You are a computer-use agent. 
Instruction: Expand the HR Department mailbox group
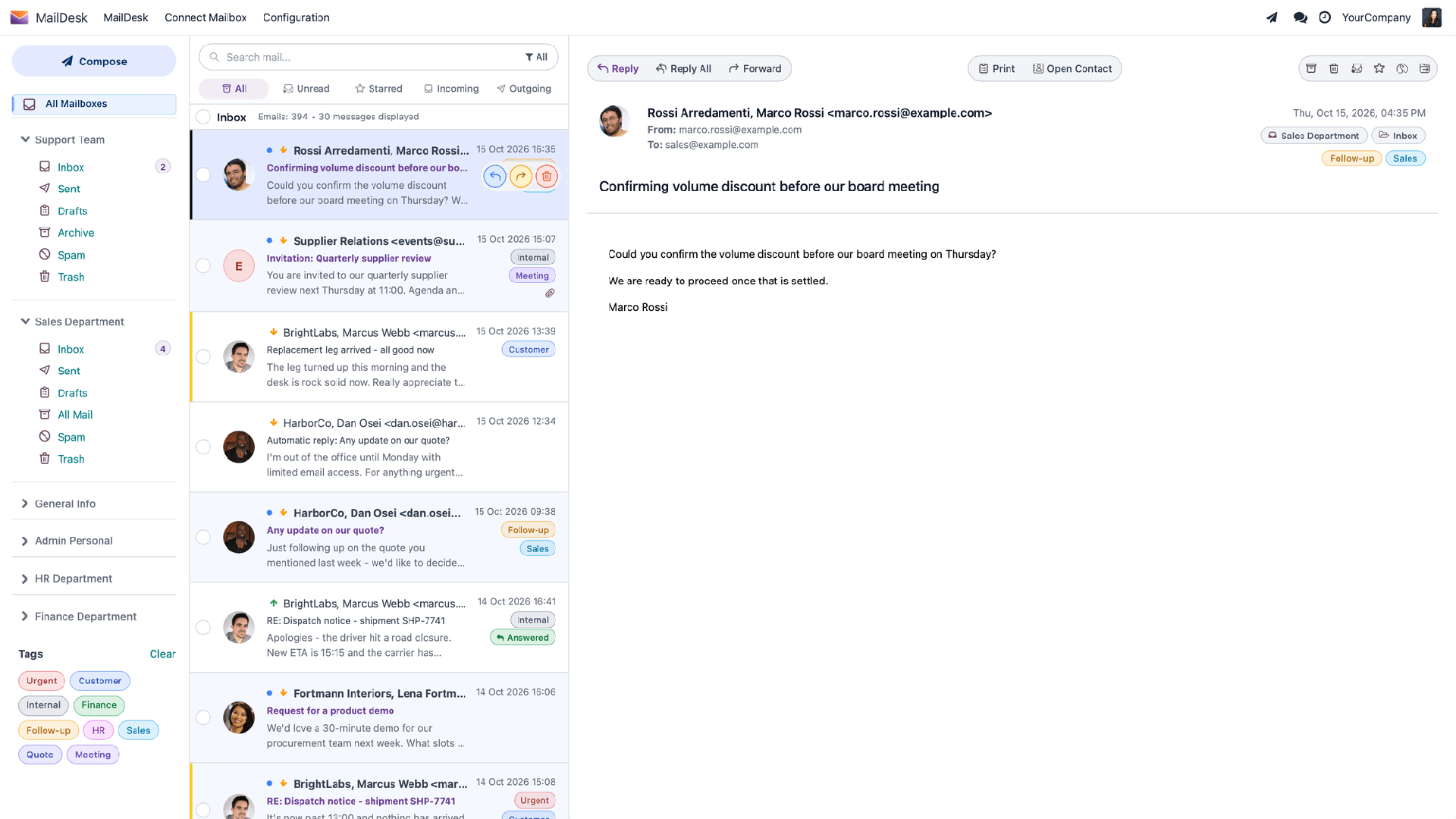(x=25, y=579)
